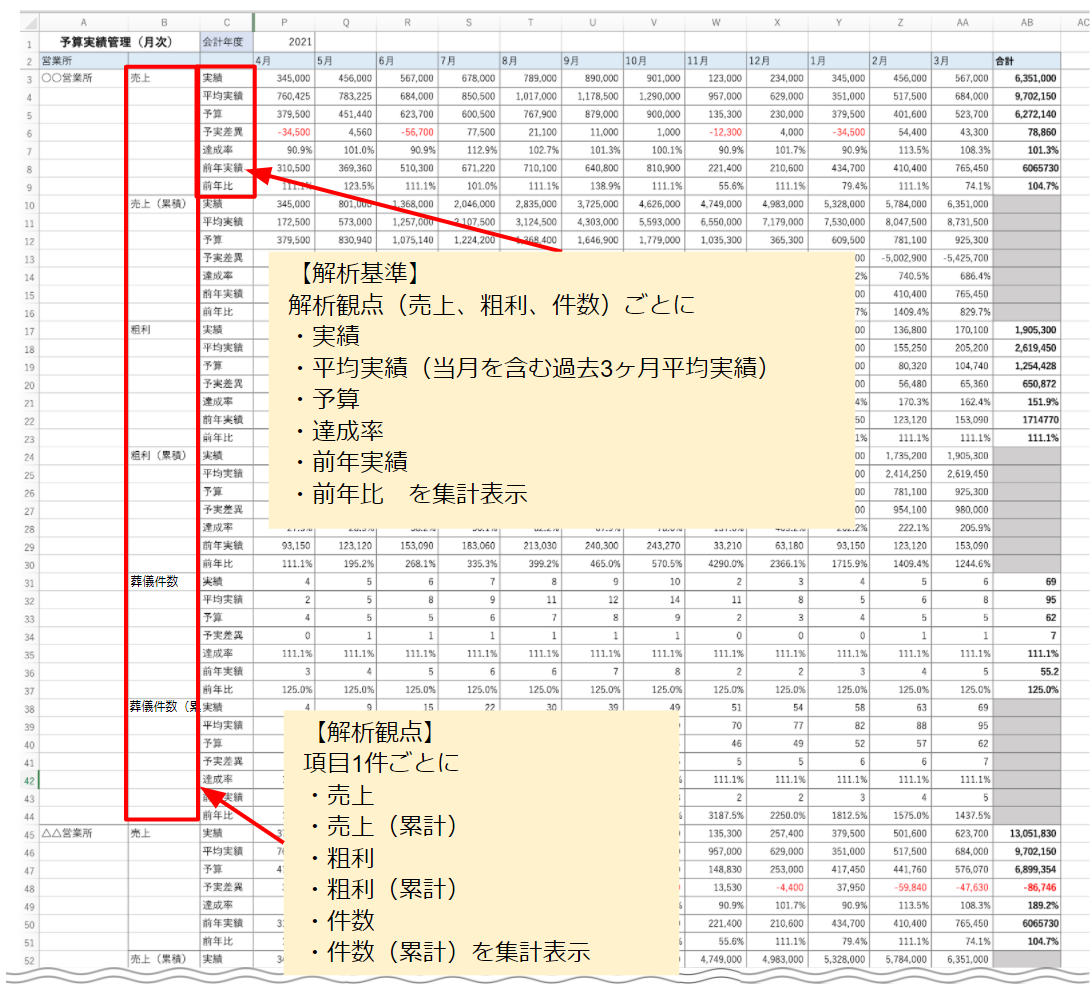This screenshot has width=1091, height=991.
Task: Select the column AA header
Action: 962,22
